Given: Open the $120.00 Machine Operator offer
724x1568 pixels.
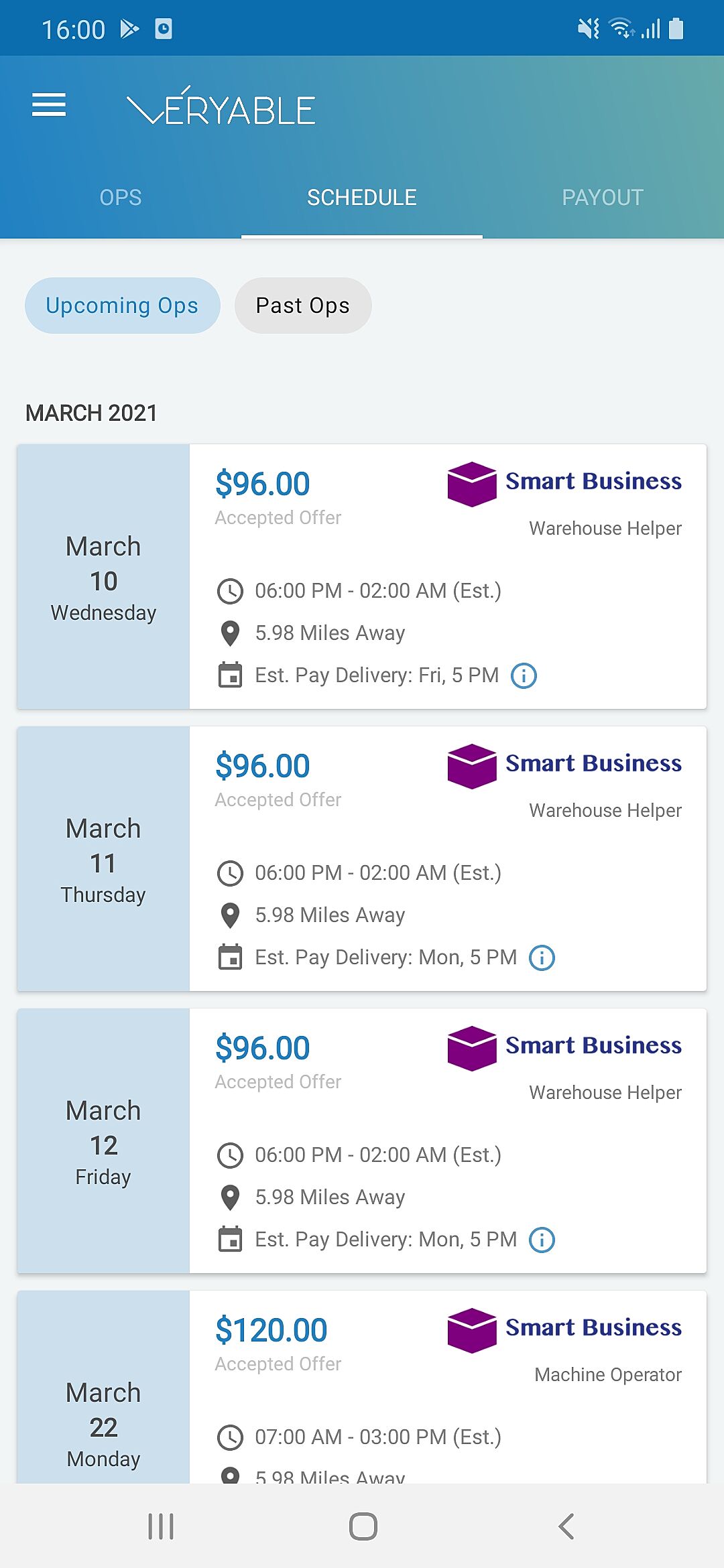Looking at the screenshot, I should tap(362, 1386).
